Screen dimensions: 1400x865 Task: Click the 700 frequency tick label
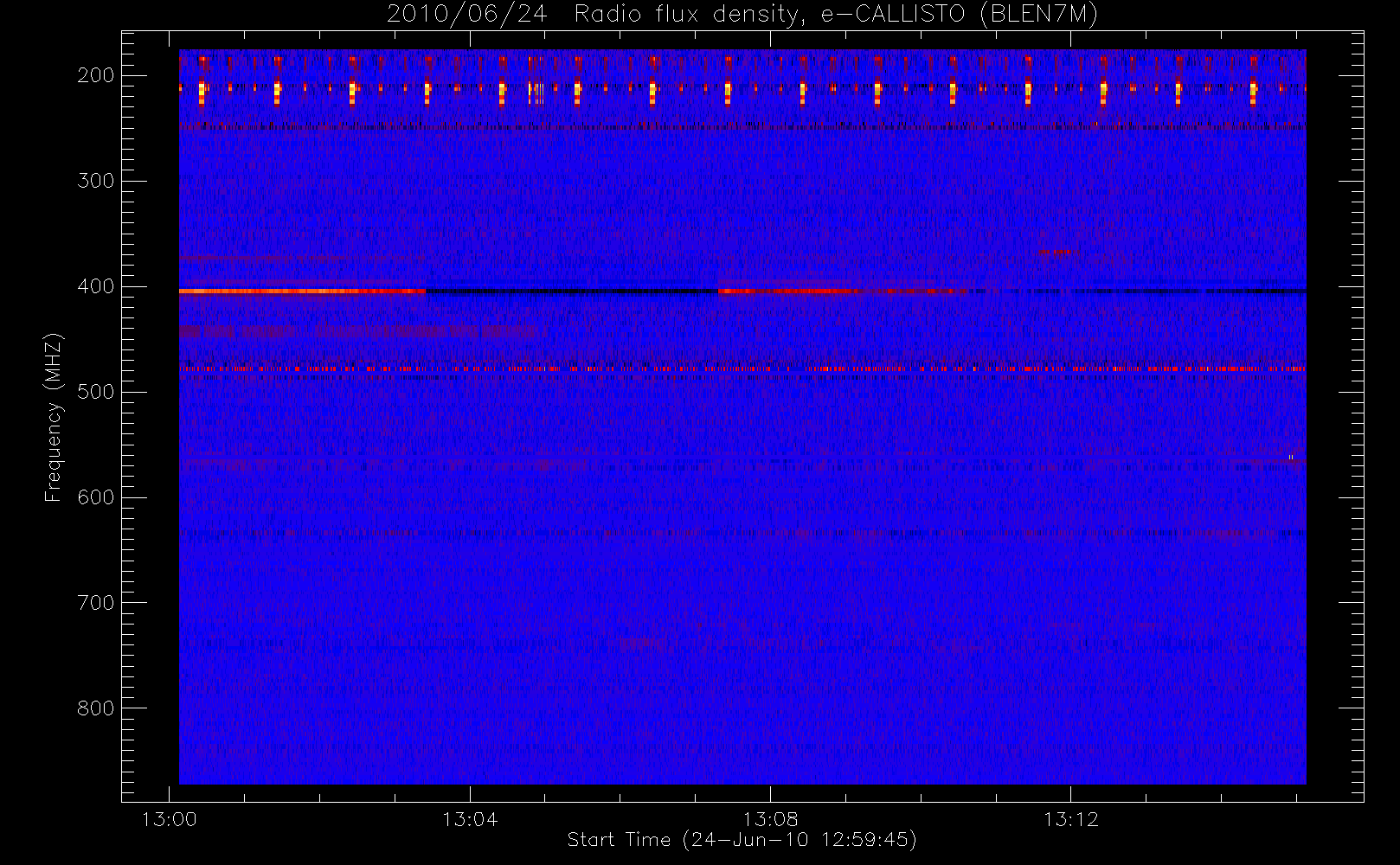(96, 603)
